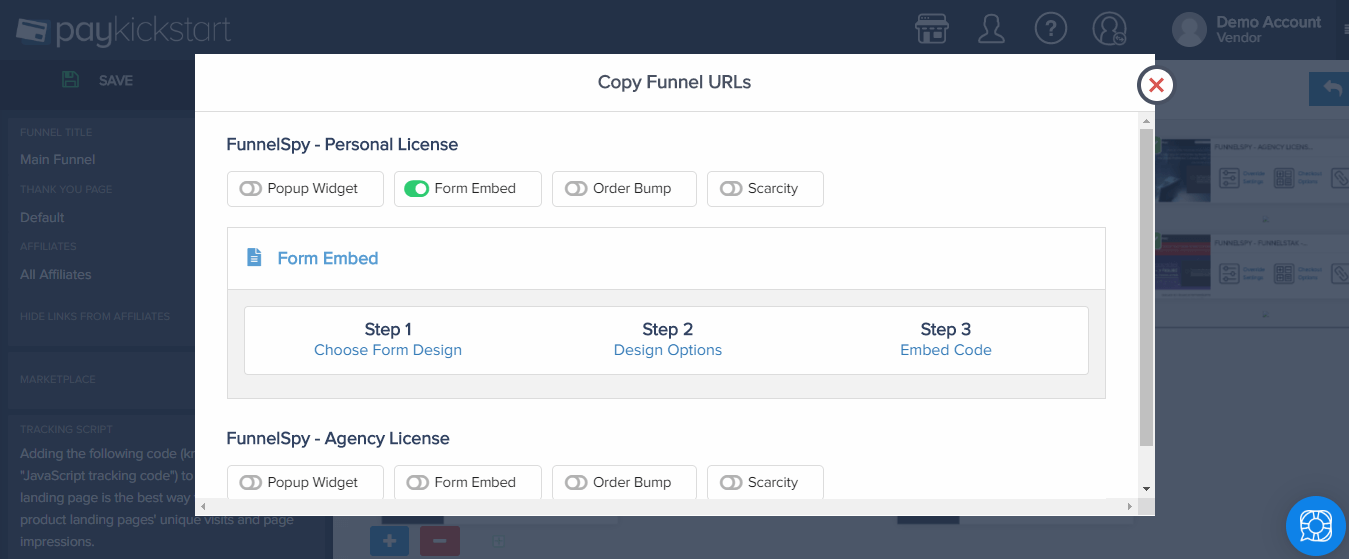The width and height of the screenshot is (1349, 559).
Task: Click the green floppy disk Save icon
Action: [70, 80]
